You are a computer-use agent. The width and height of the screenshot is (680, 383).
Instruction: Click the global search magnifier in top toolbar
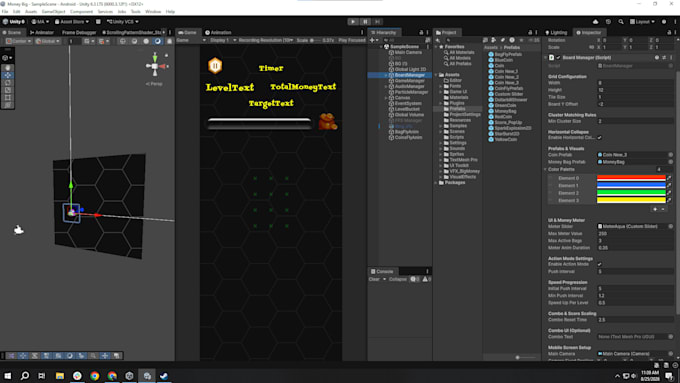click(x=621, y=22)
